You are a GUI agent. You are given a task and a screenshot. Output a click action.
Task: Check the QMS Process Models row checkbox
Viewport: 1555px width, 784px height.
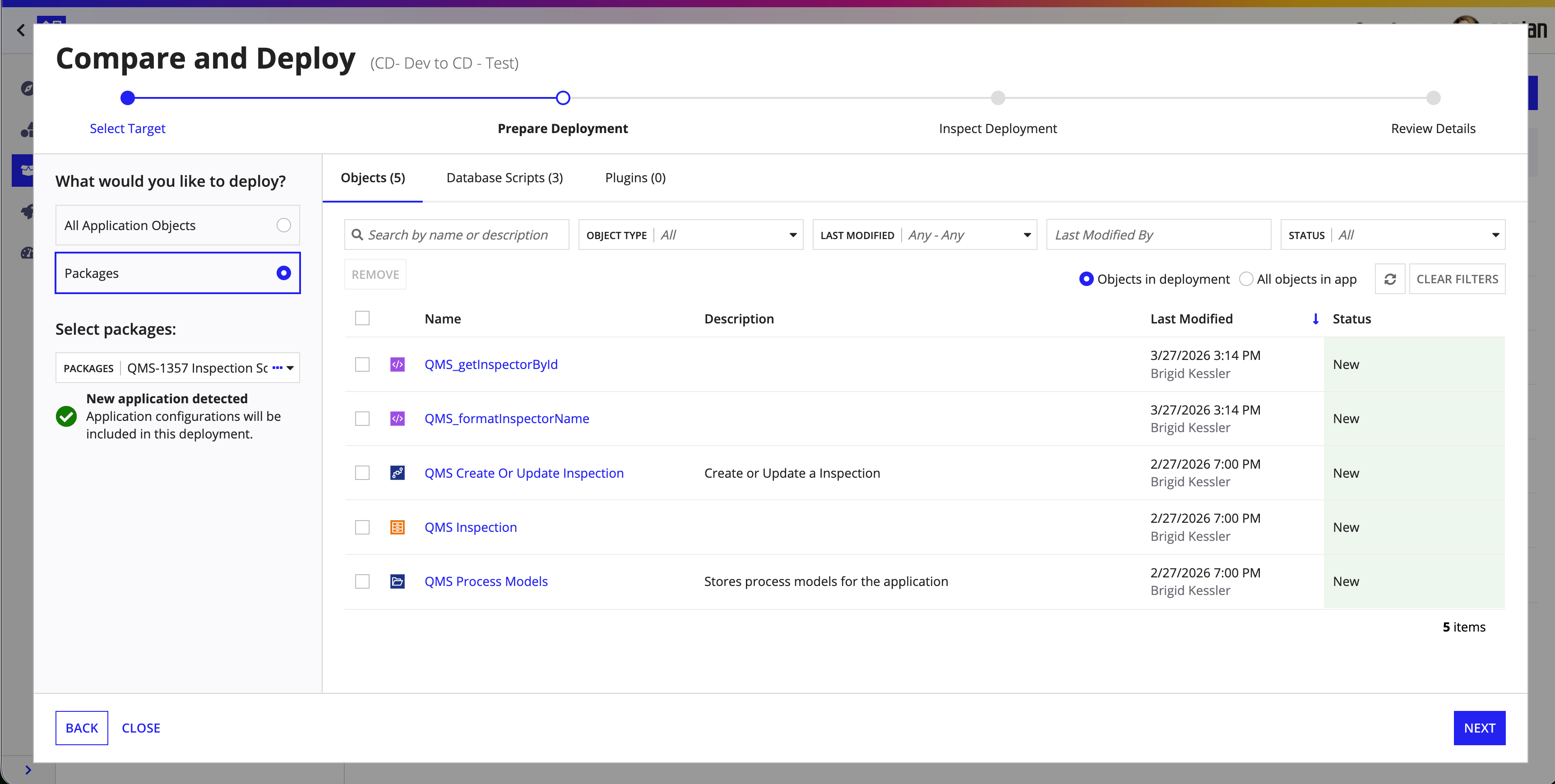click(362, 581)
